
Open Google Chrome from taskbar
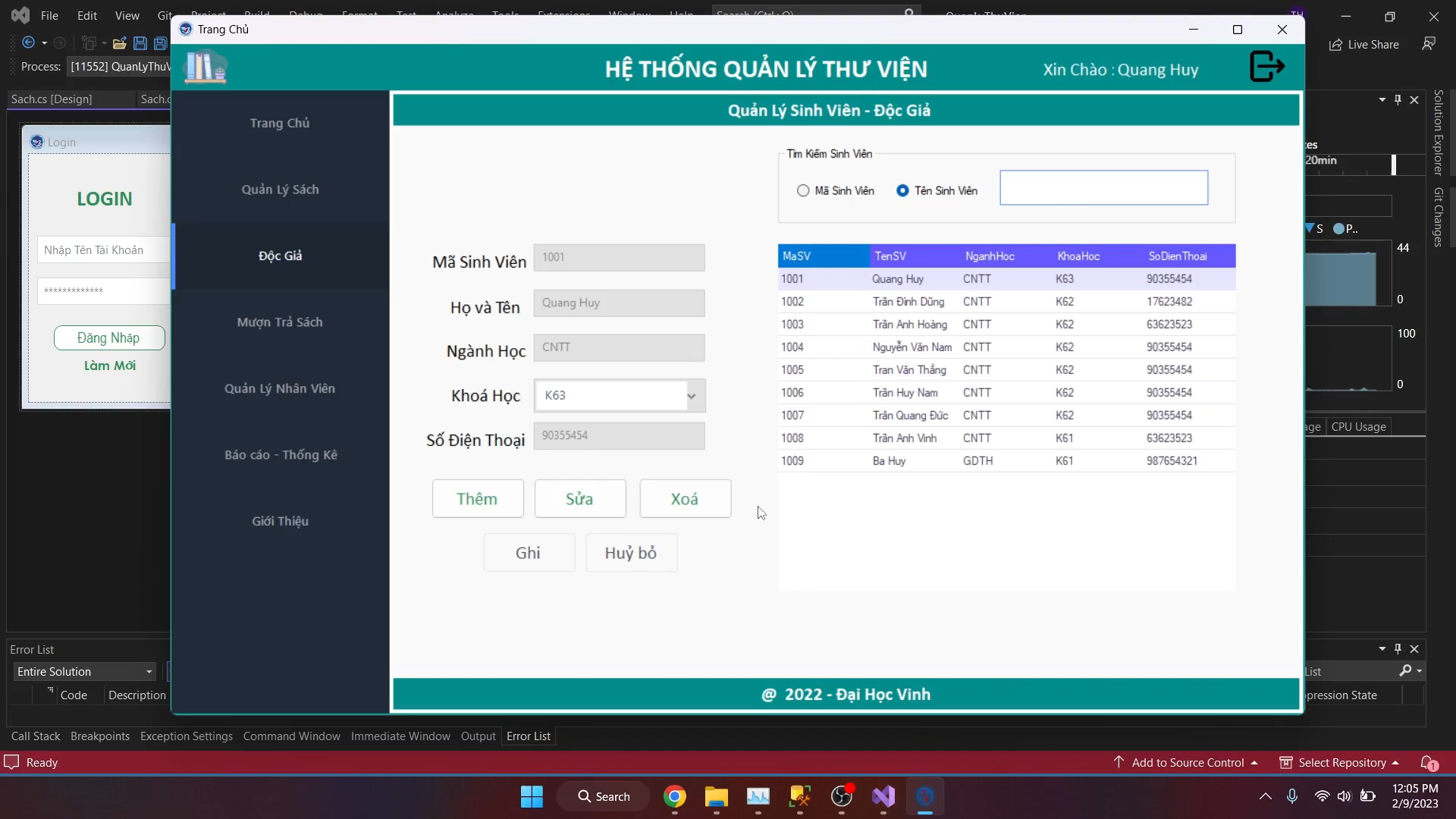[x=675, y=796]
